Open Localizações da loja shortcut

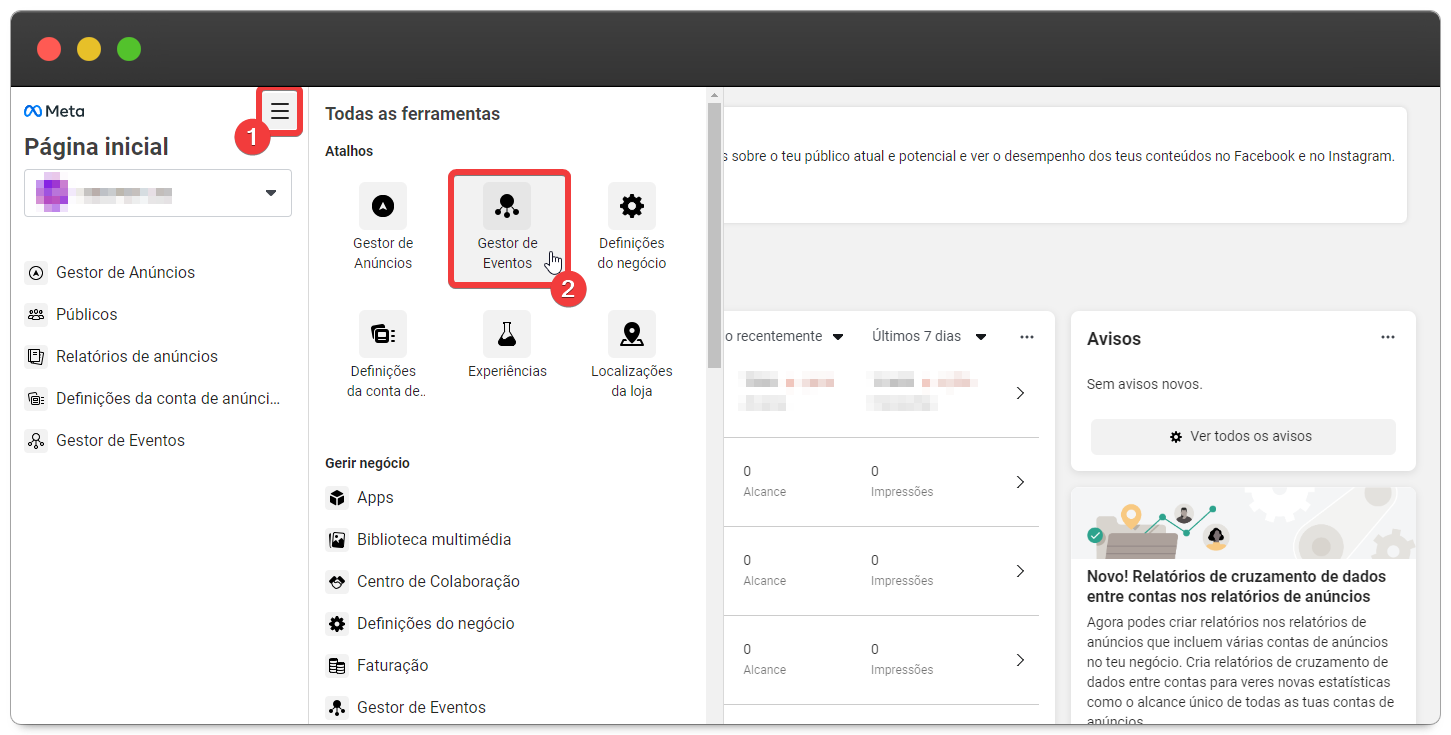click(631, 354)
